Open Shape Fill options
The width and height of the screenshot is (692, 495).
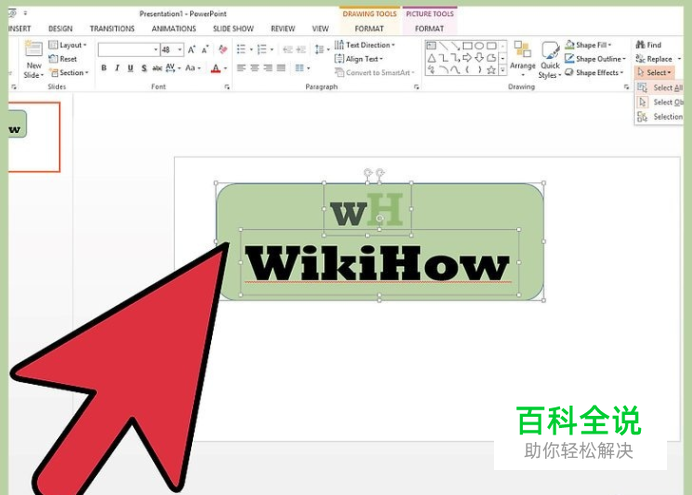point(588,45)
